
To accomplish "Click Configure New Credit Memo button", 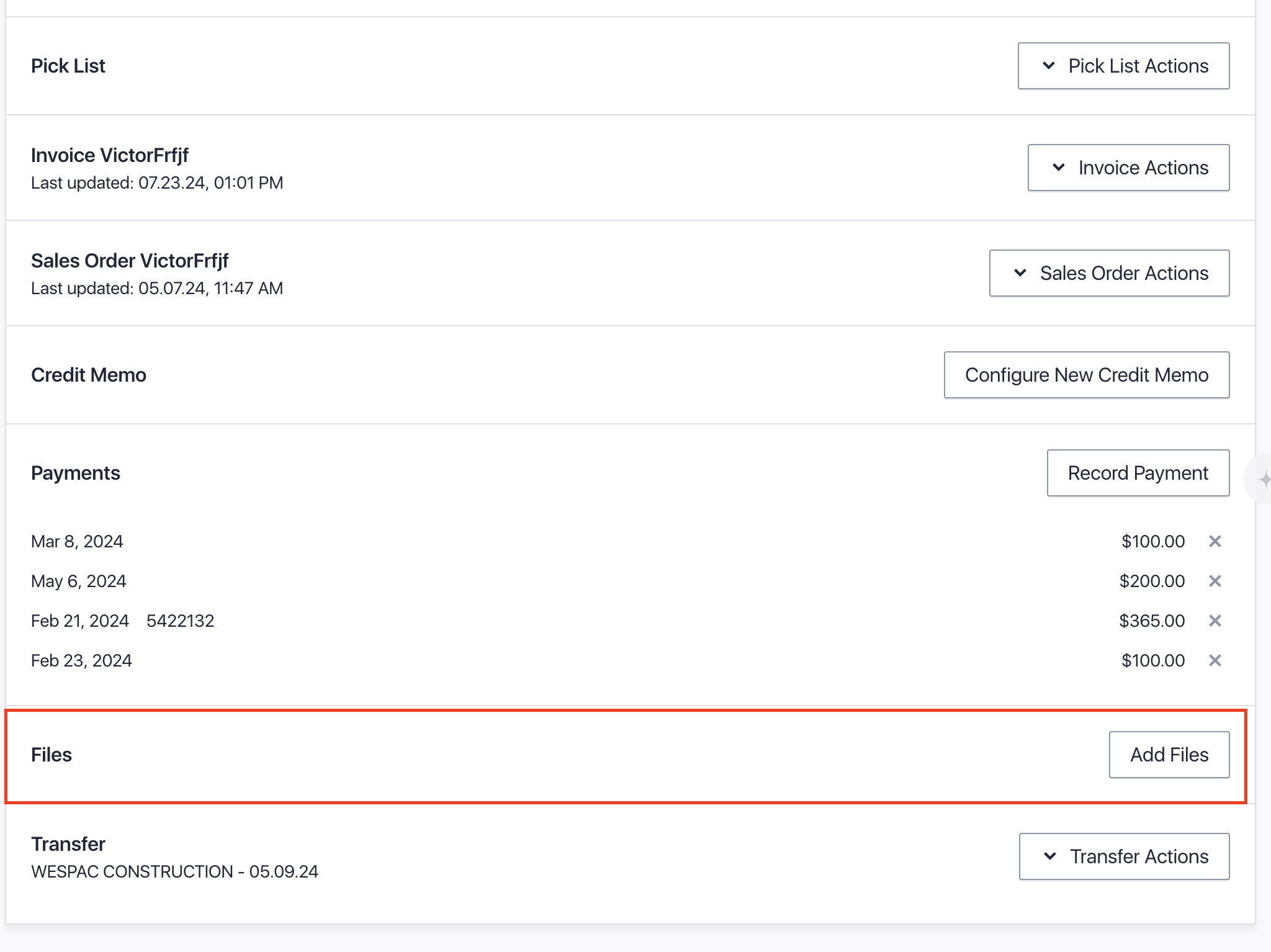I will pyautogui.click(x=1087, y=375).
